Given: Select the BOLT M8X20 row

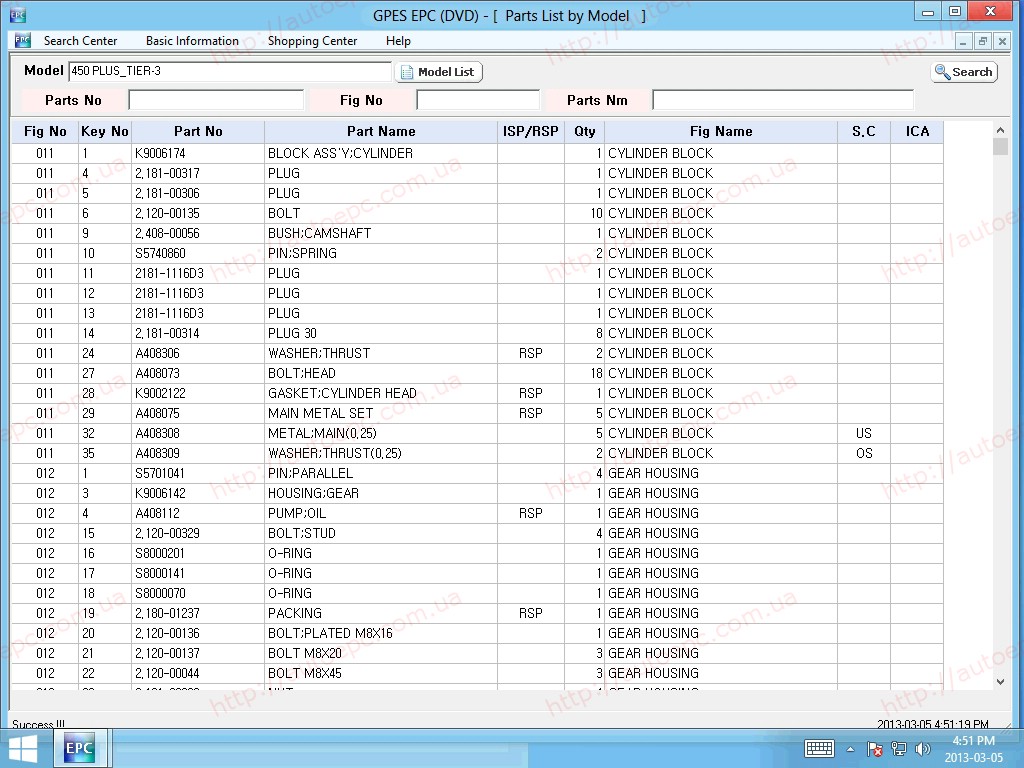Looking at the screenshot, I should (x=477, y=653).
